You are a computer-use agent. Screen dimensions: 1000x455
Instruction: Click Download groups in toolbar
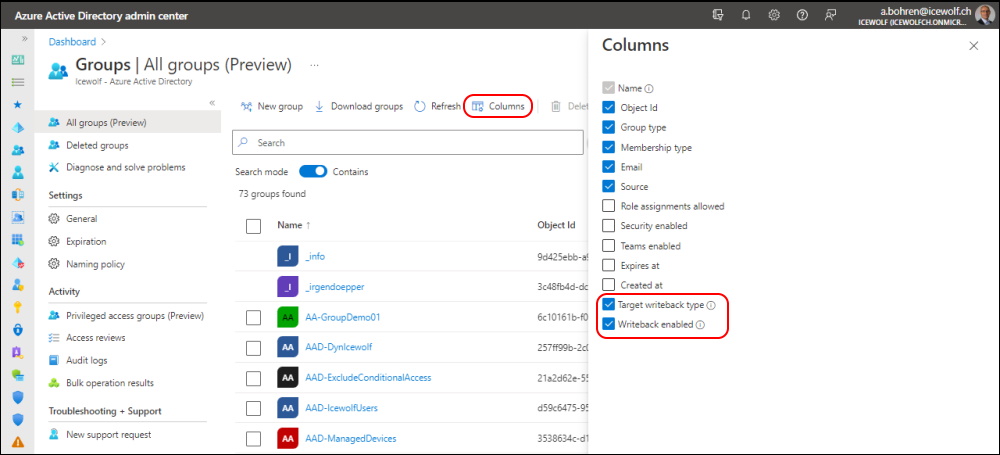[358, 107]
